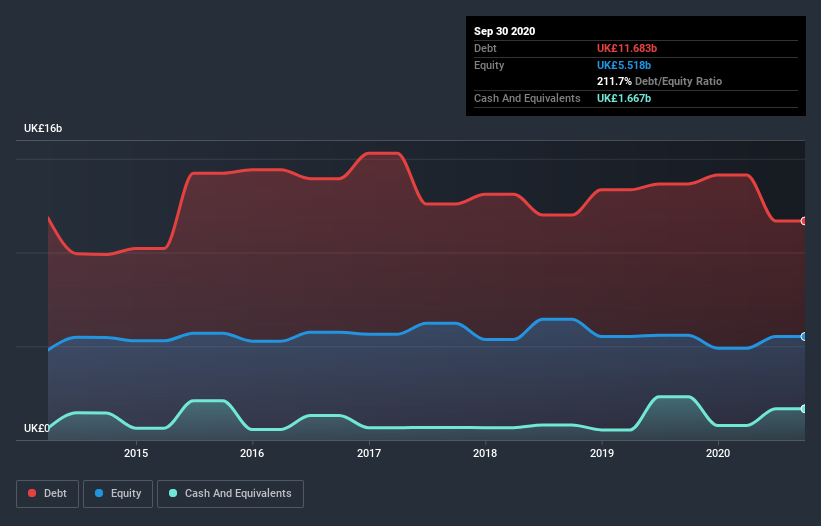The height and width of the screenshot is (526, 821).
Task: Click the red Debt endpoint marker
Action: (804, 221)
